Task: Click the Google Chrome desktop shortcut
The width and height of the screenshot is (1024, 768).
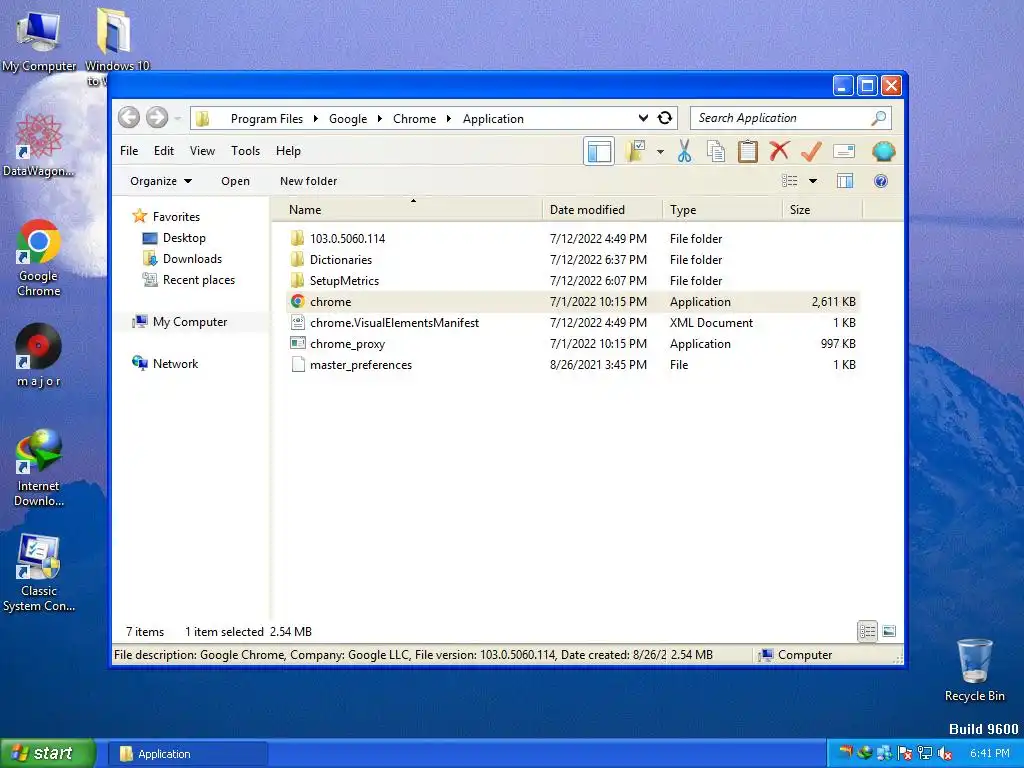Action: (x=39, y=258)
